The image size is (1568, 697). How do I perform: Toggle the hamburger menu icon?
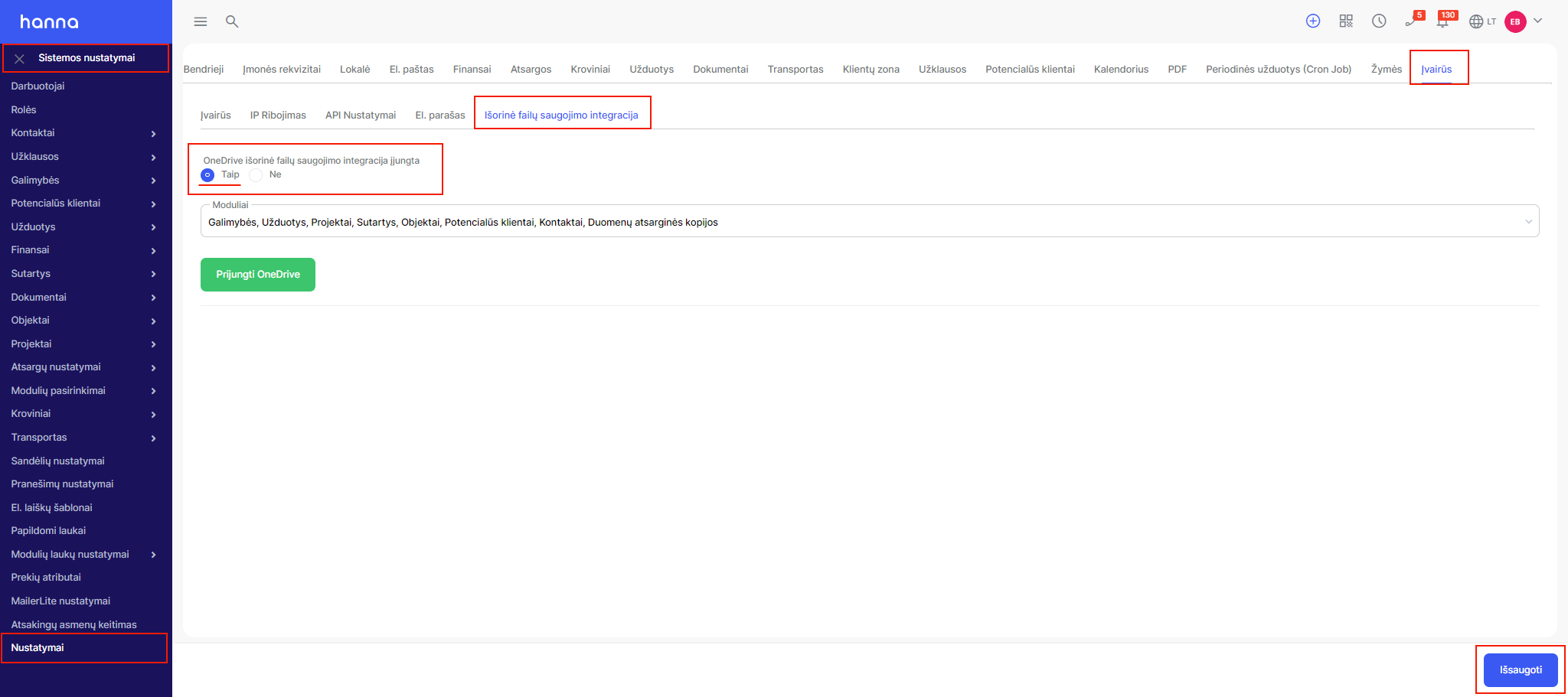(201, 21)
